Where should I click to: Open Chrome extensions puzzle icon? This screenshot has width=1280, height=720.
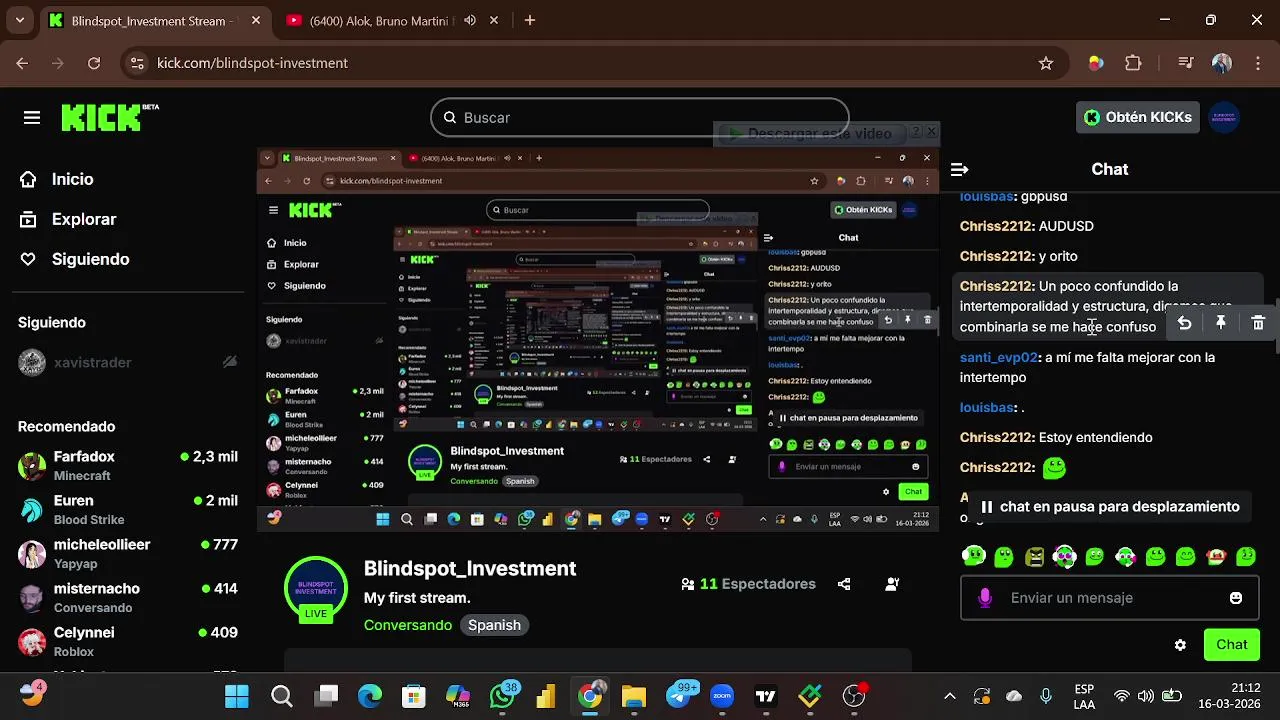(1133, 63)
